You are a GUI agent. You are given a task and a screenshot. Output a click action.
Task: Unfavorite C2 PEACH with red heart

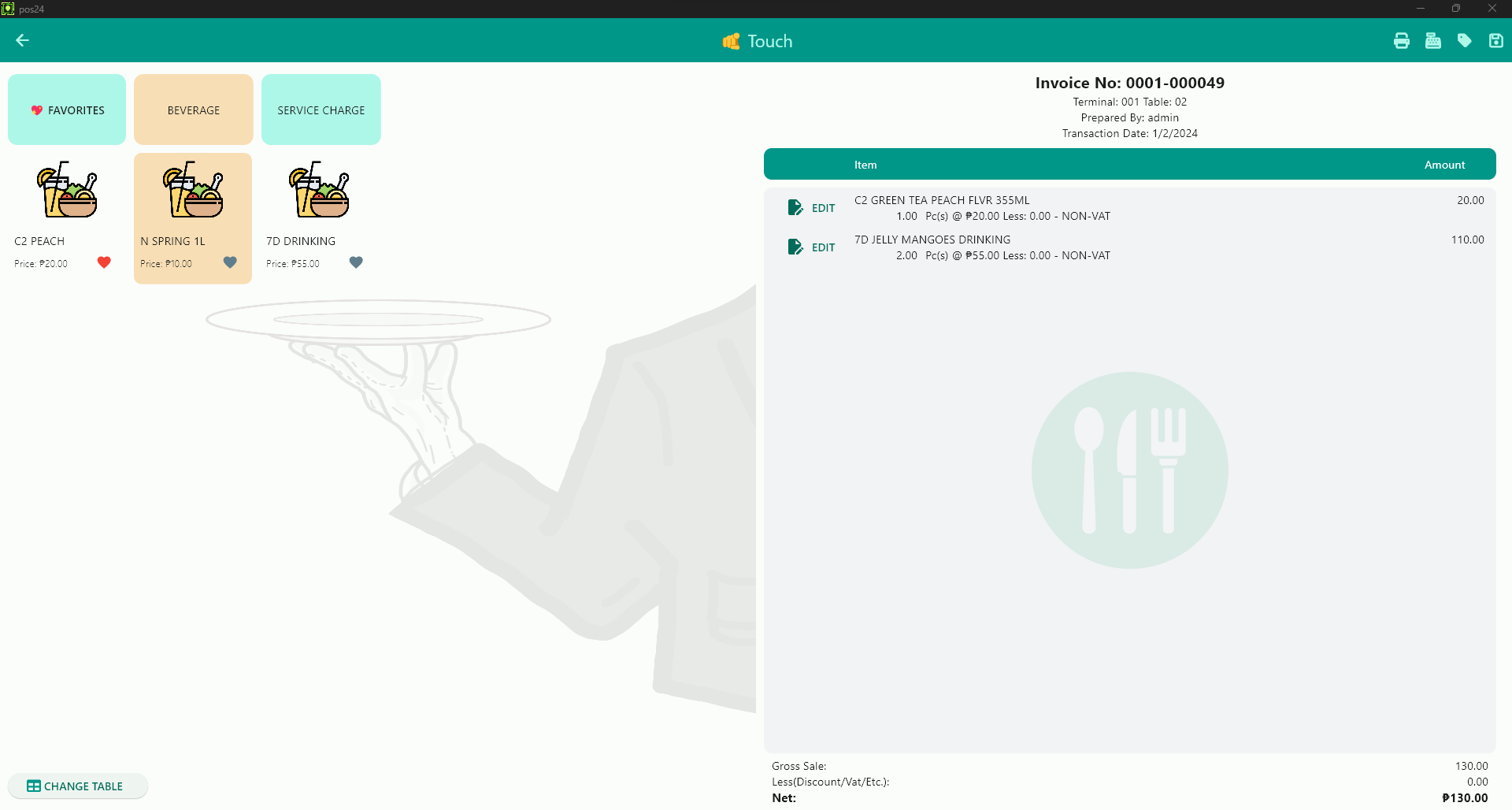104,262
